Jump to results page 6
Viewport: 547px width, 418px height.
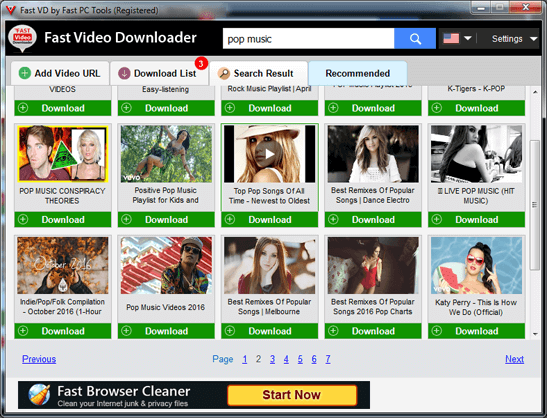(314, 359)
